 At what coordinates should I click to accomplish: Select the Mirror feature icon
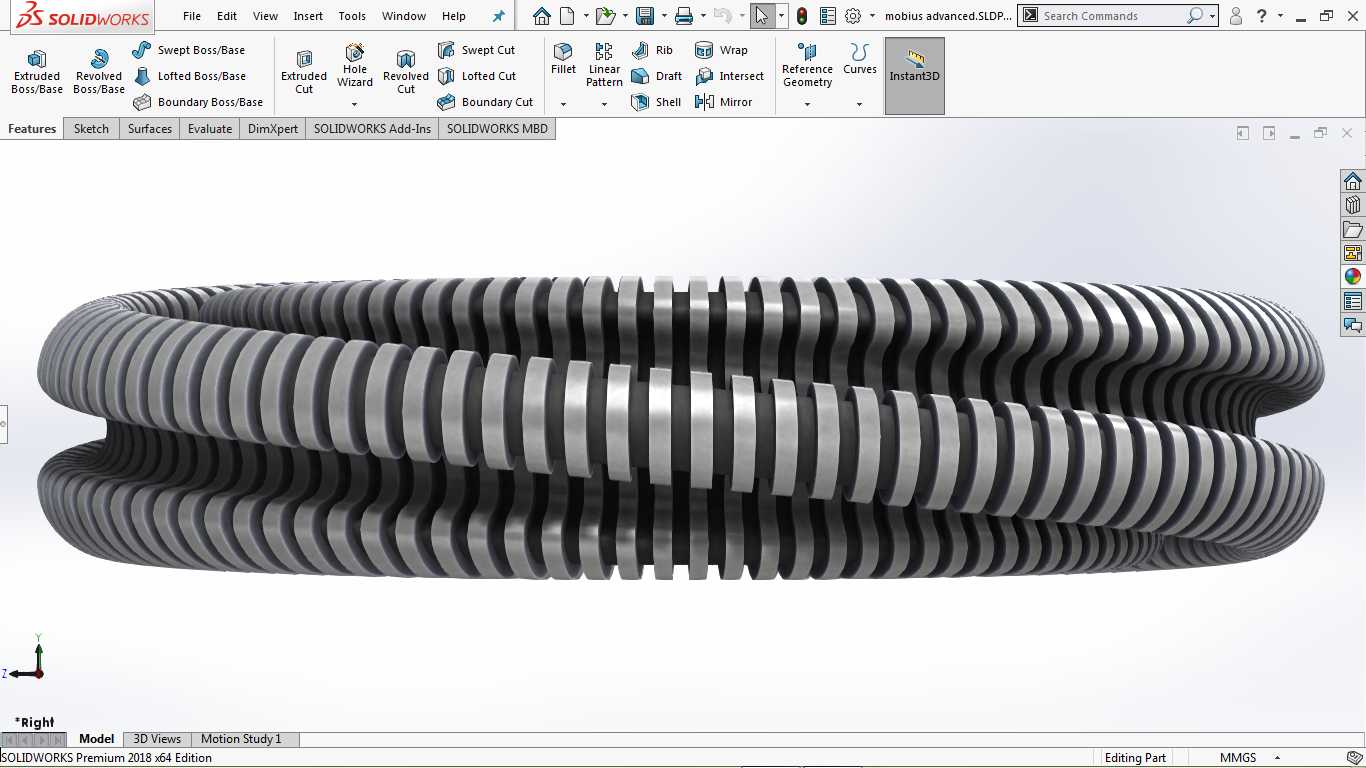point(723,102)
